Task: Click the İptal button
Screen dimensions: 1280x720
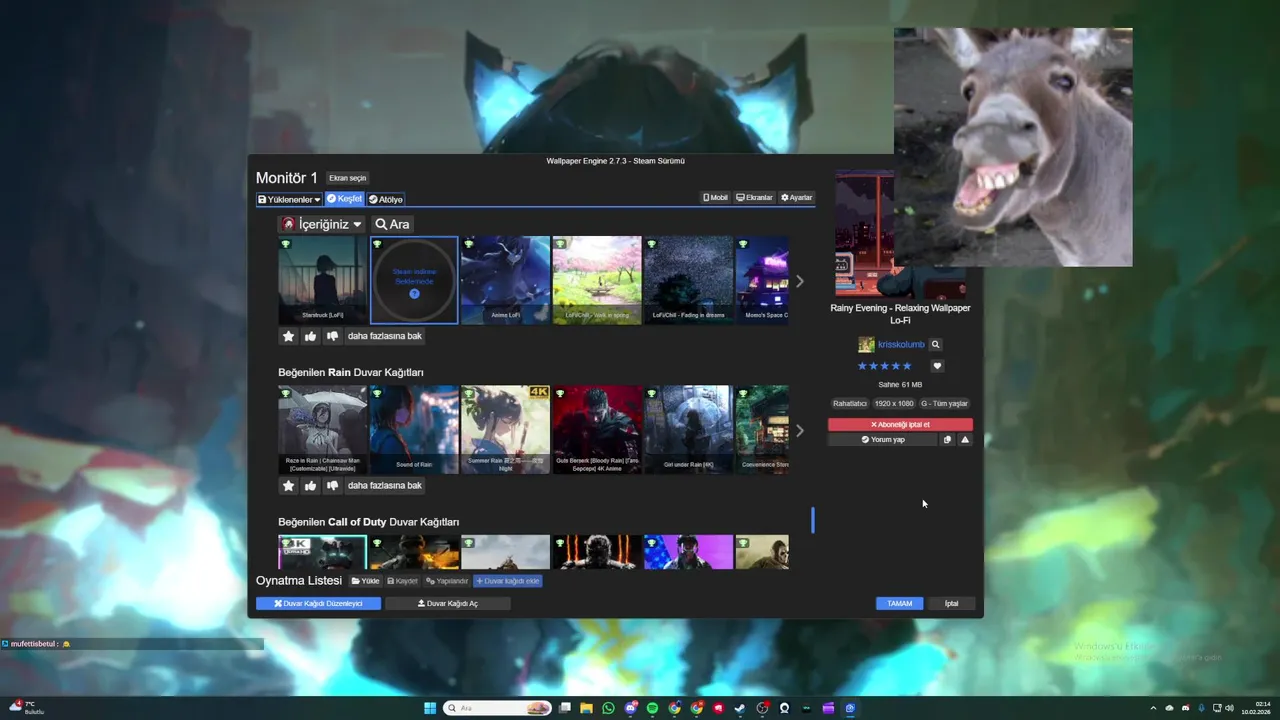Action: [x=951, y=604]
